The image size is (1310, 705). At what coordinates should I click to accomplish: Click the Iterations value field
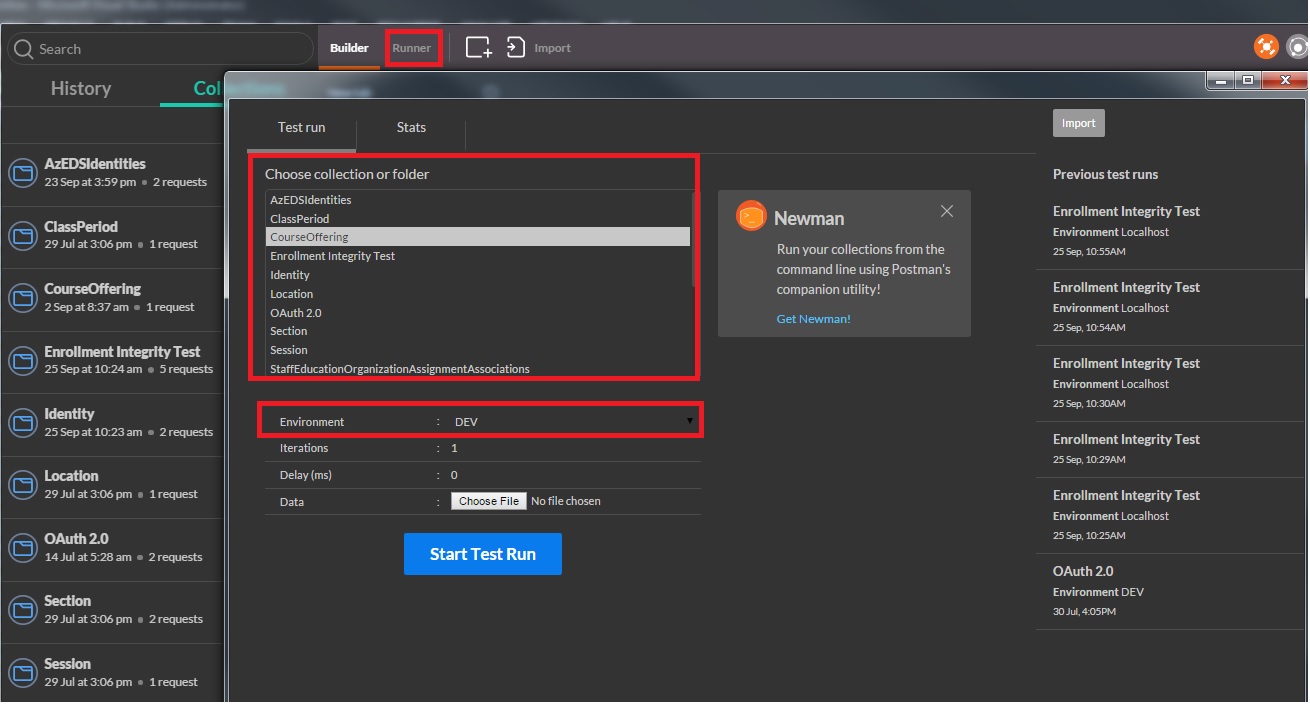point(574,448)
